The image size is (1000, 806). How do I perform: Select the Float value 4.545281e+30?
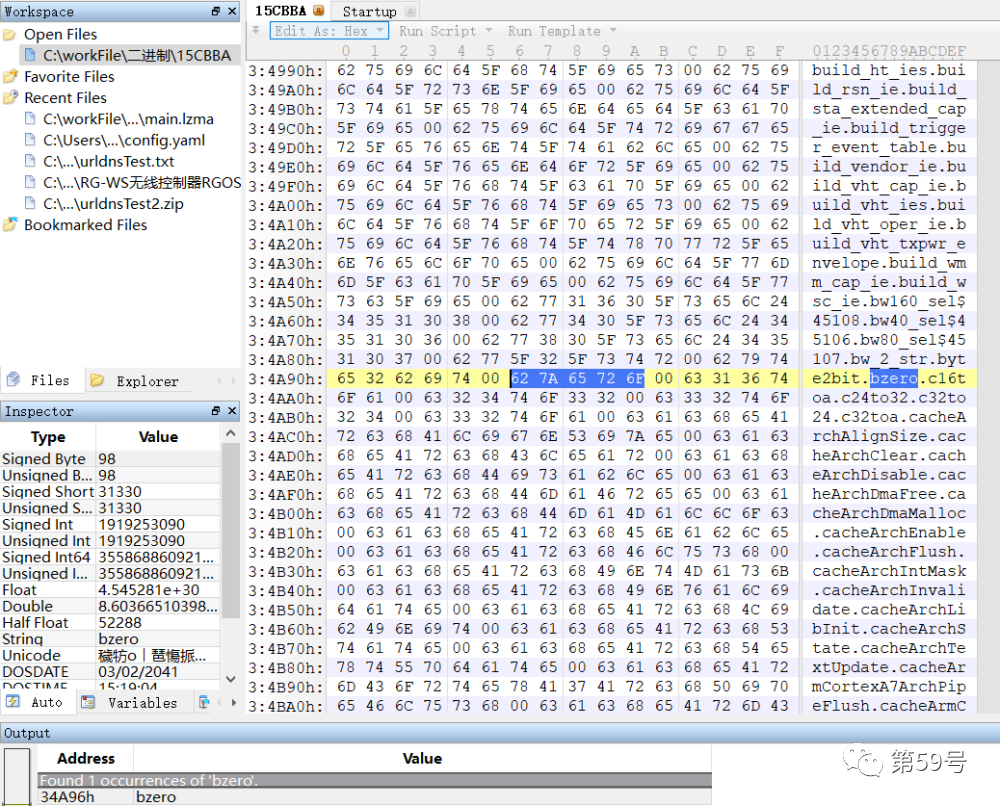tap(149, 590)
